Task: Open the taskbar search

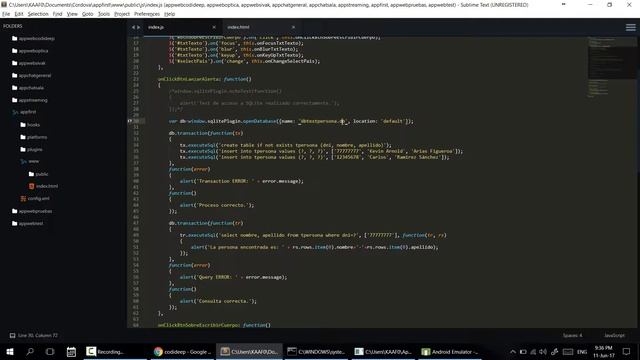Action: 30,351
